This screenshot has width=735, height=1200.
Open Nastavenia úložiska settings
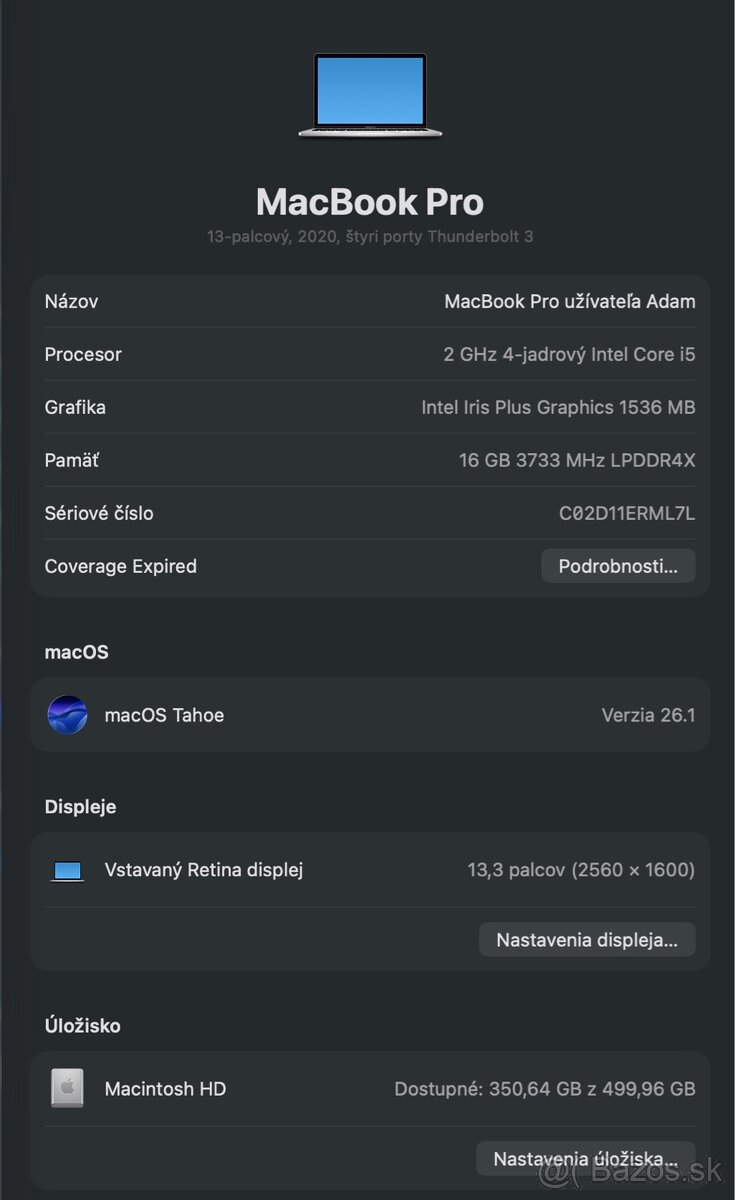[585, 1158]
